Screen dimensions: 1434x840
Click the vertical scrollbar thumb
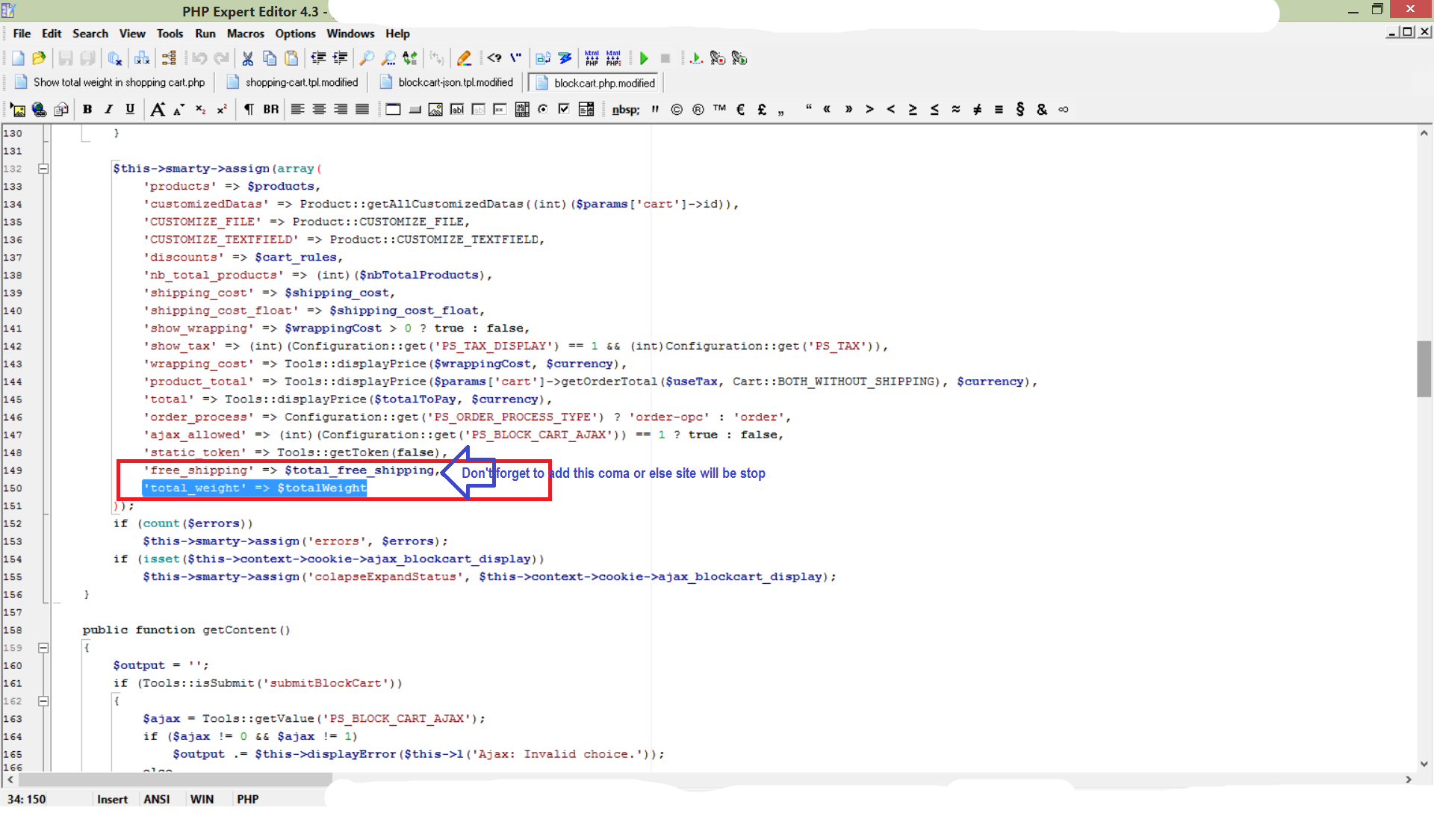[1424, 369]
